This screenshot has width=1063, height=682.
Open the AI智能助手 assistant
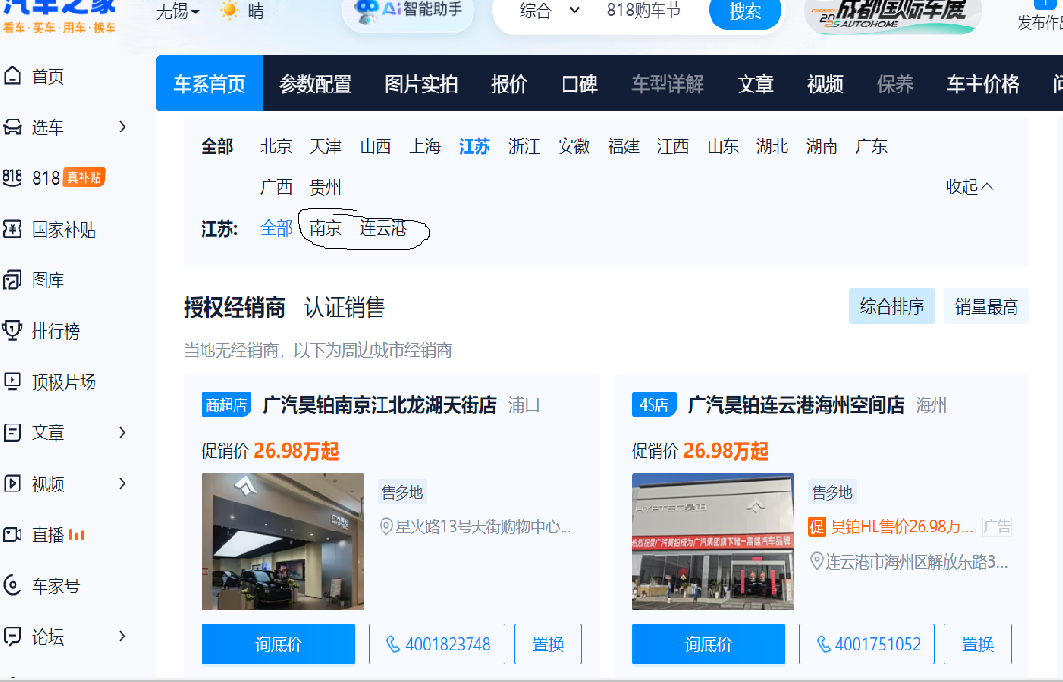tap(409, 11)
